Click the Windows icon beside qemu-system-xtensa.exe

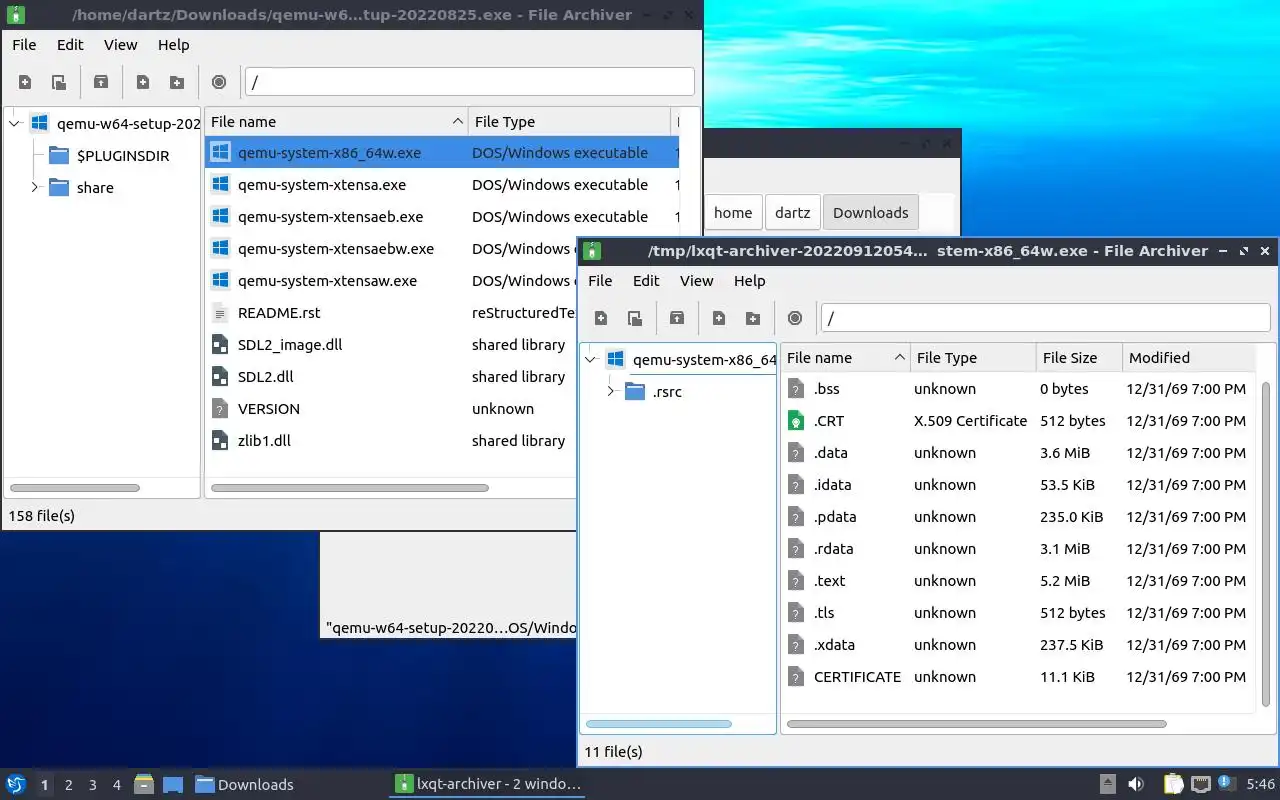point(220,185)
